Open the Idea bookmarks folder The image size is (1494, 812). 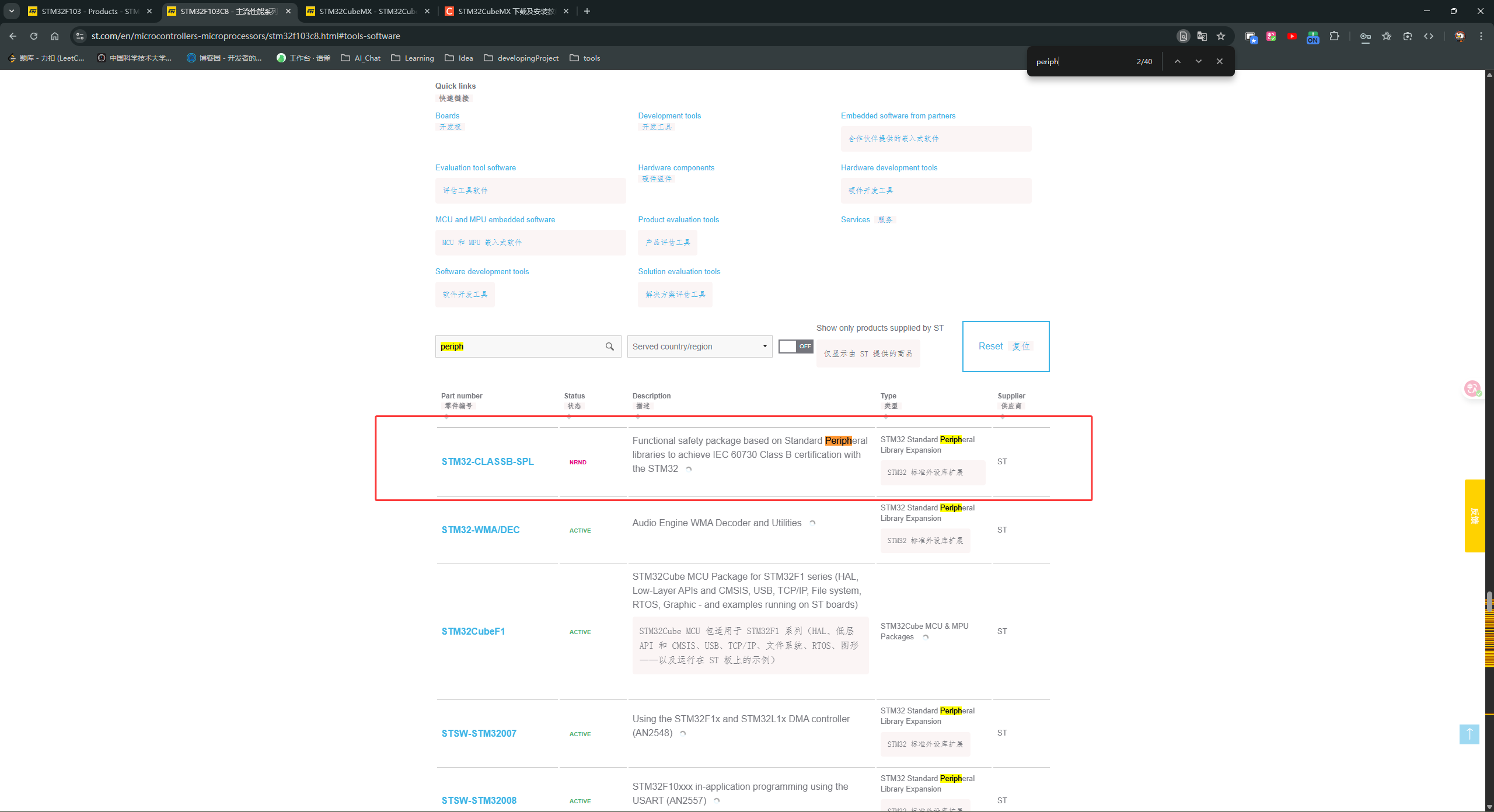click(459, 58)
